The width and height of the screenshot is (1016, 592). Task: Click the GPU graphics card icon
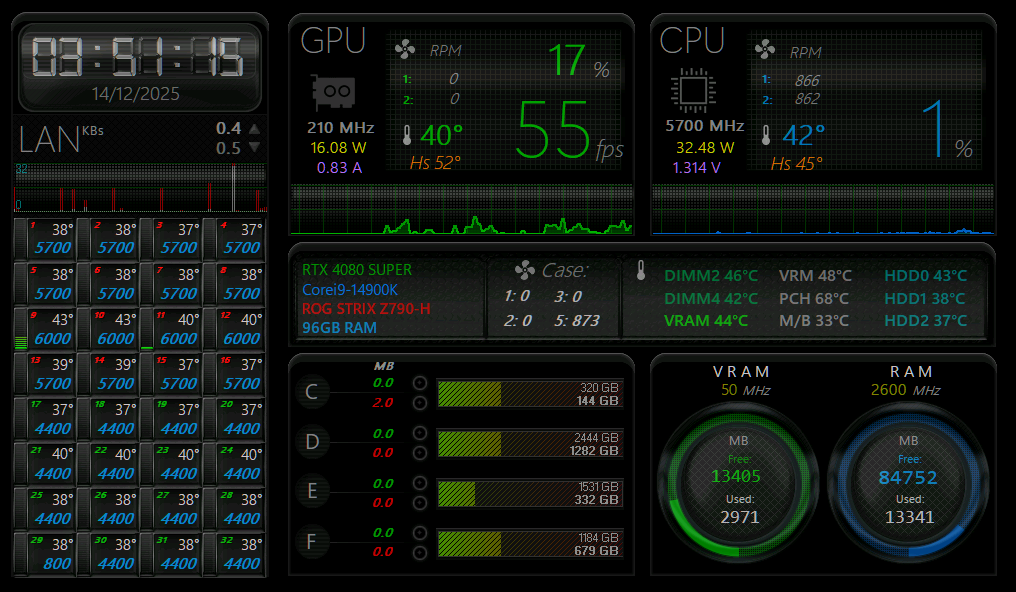[334, 94]
